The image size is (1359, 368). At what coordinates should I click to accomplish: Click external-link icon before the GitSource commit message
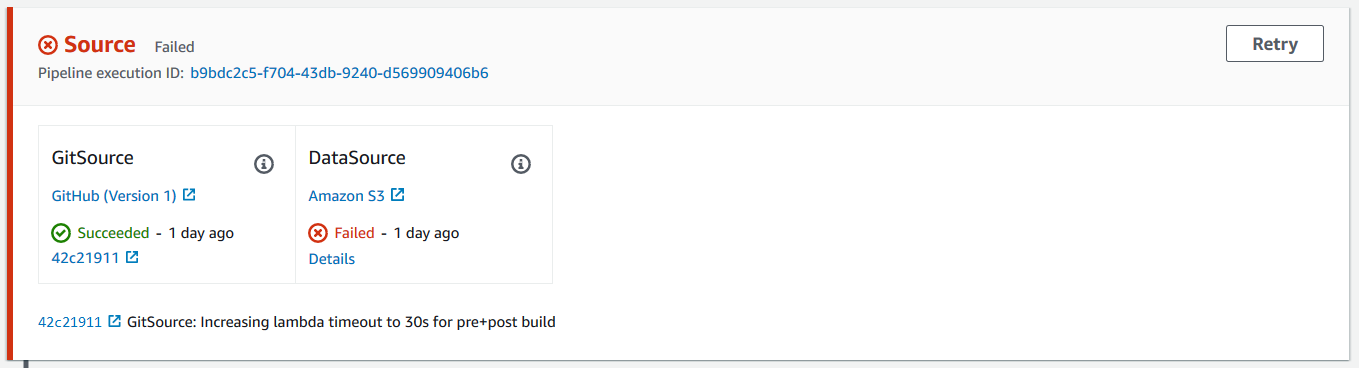115,321
